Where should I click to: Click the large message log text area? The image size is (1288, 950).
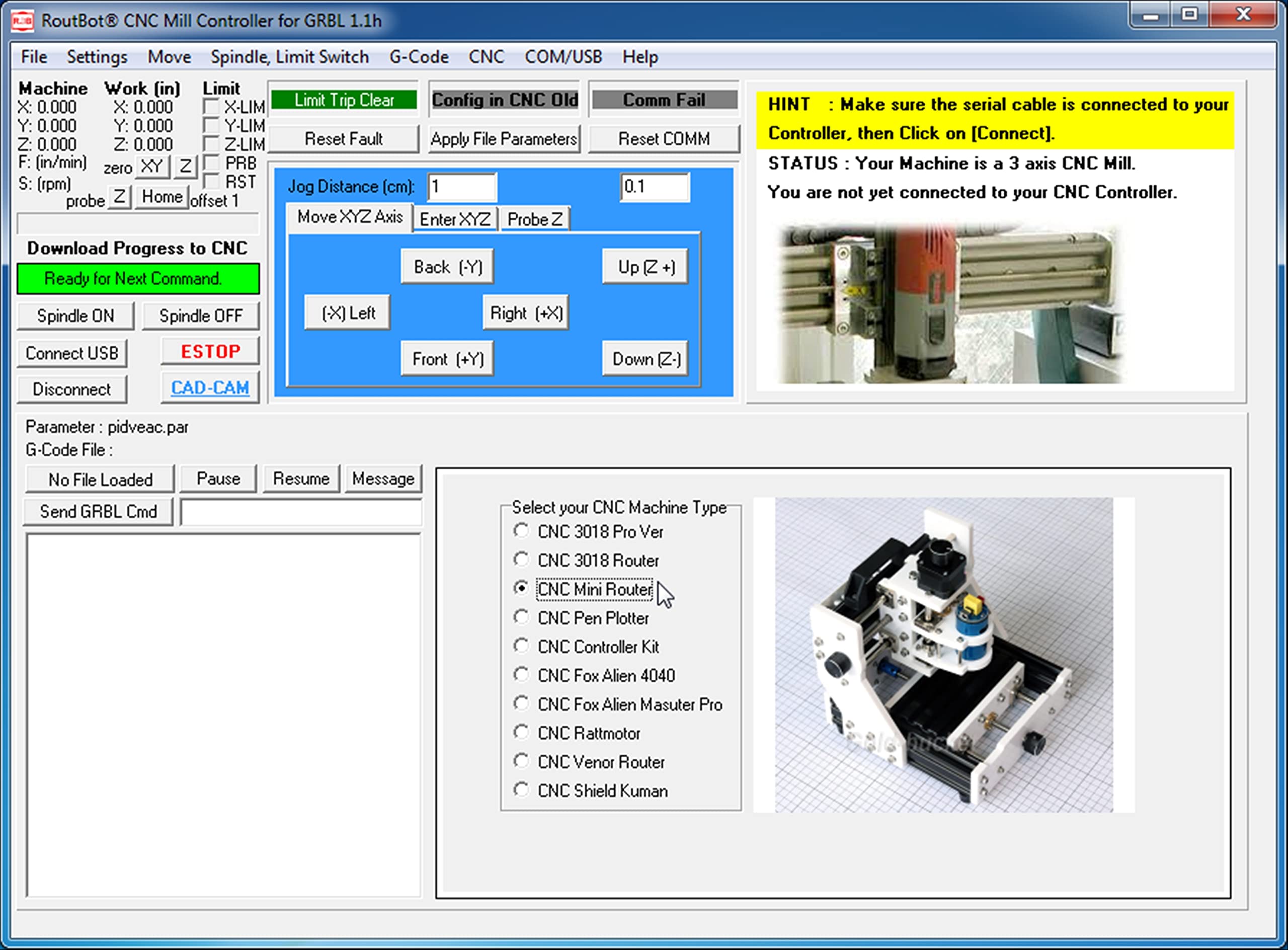224,716
